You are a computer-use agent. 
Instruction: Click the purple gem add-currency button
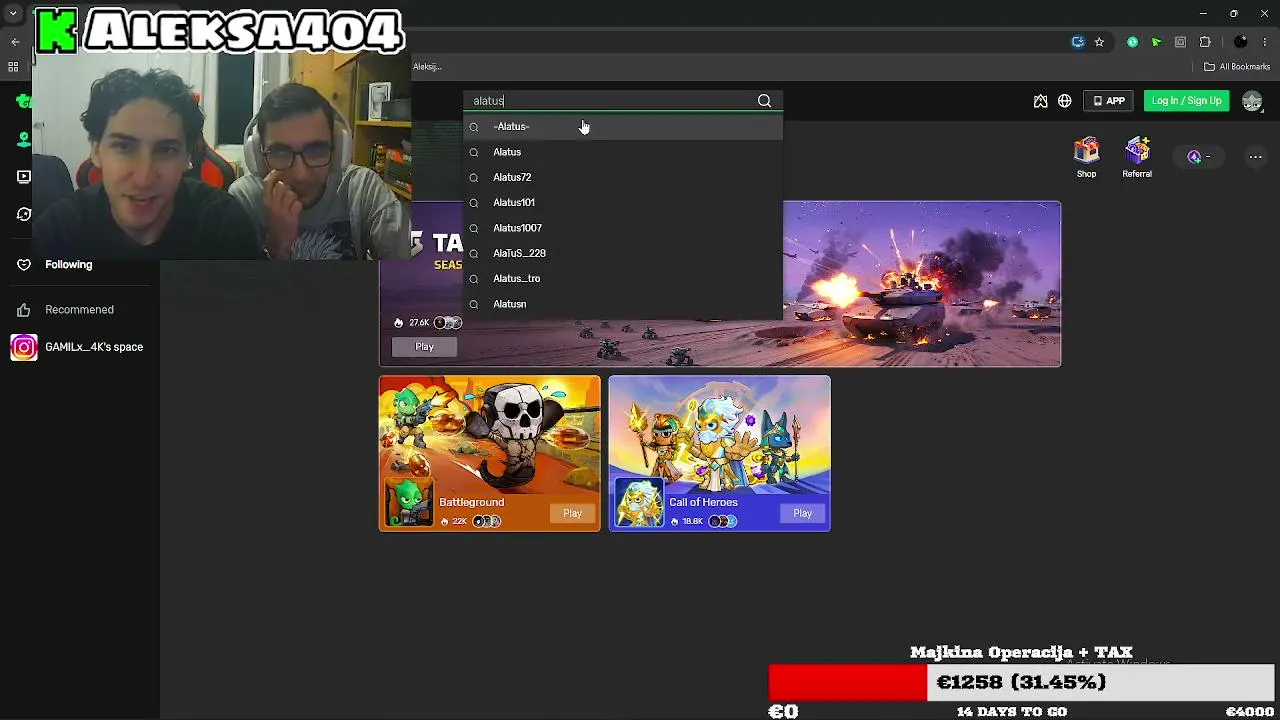(x=1194, y=157)
